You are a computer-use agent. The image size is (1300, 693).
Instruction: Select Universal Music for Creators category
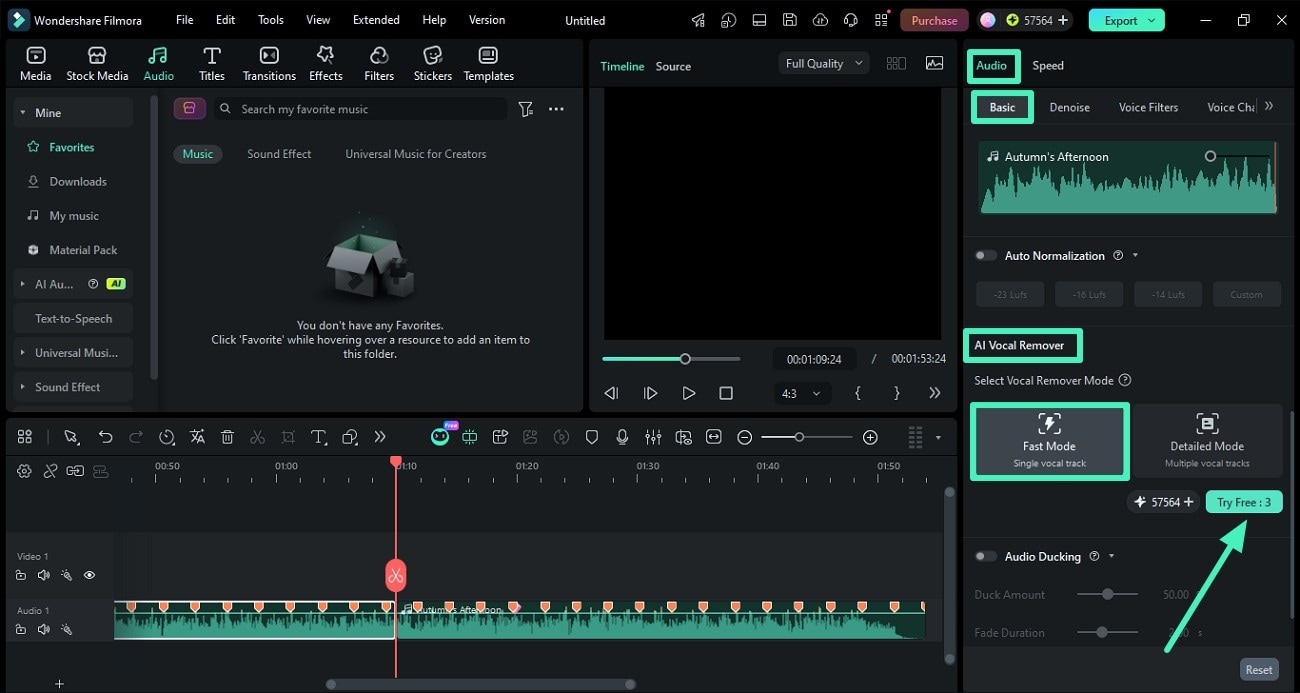(415, 154)
